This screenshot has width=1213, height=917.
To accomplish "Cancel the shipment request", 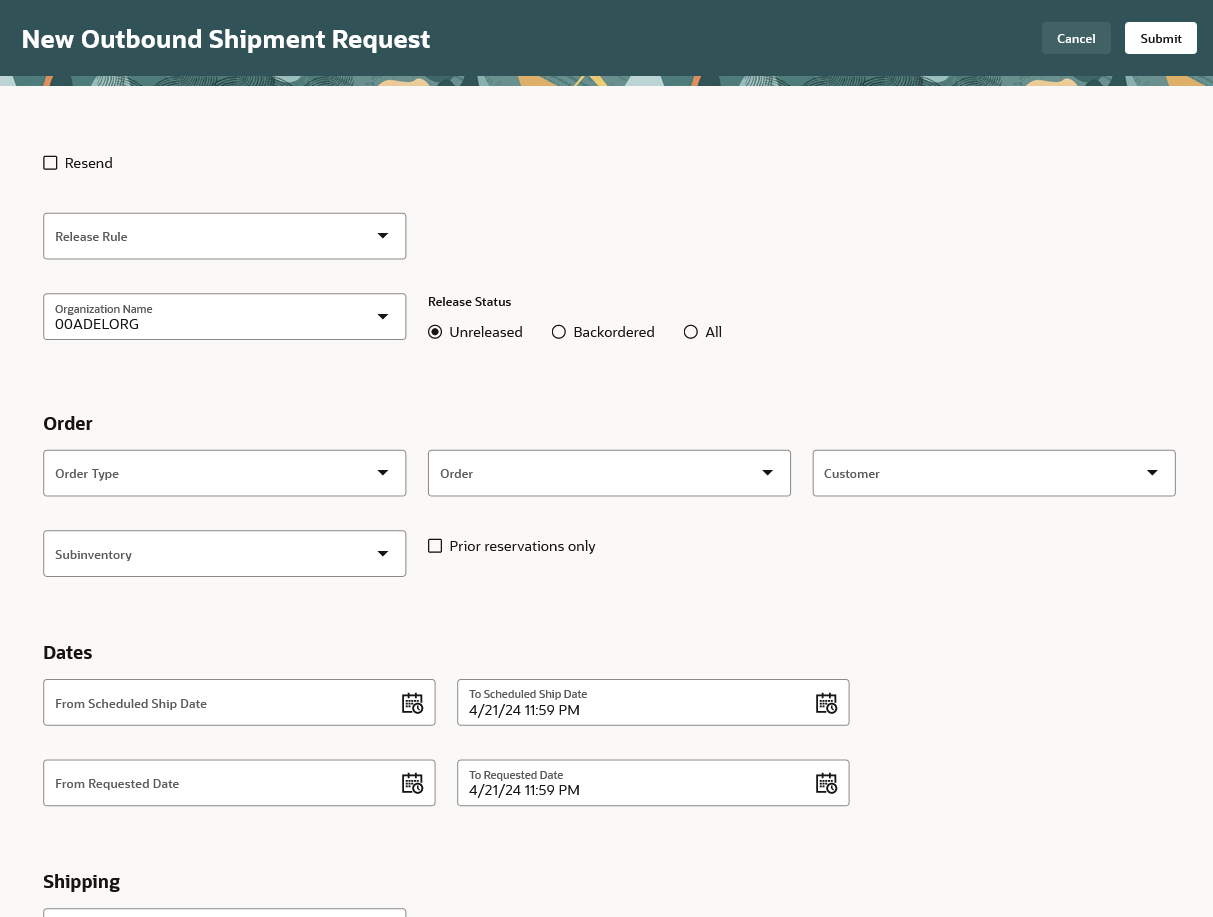I will tap(1076, 38).
